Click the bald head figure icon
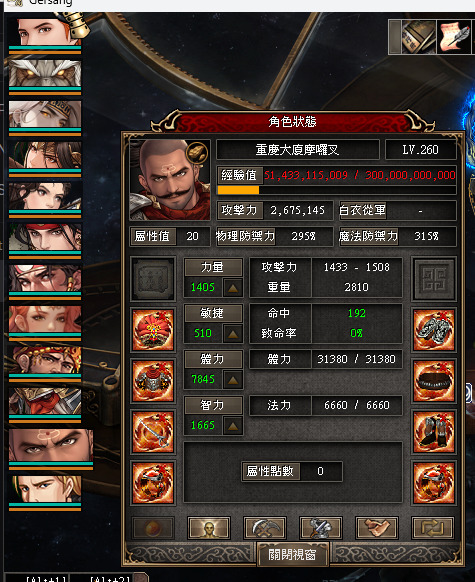475x582 pixels. [209, 528]
